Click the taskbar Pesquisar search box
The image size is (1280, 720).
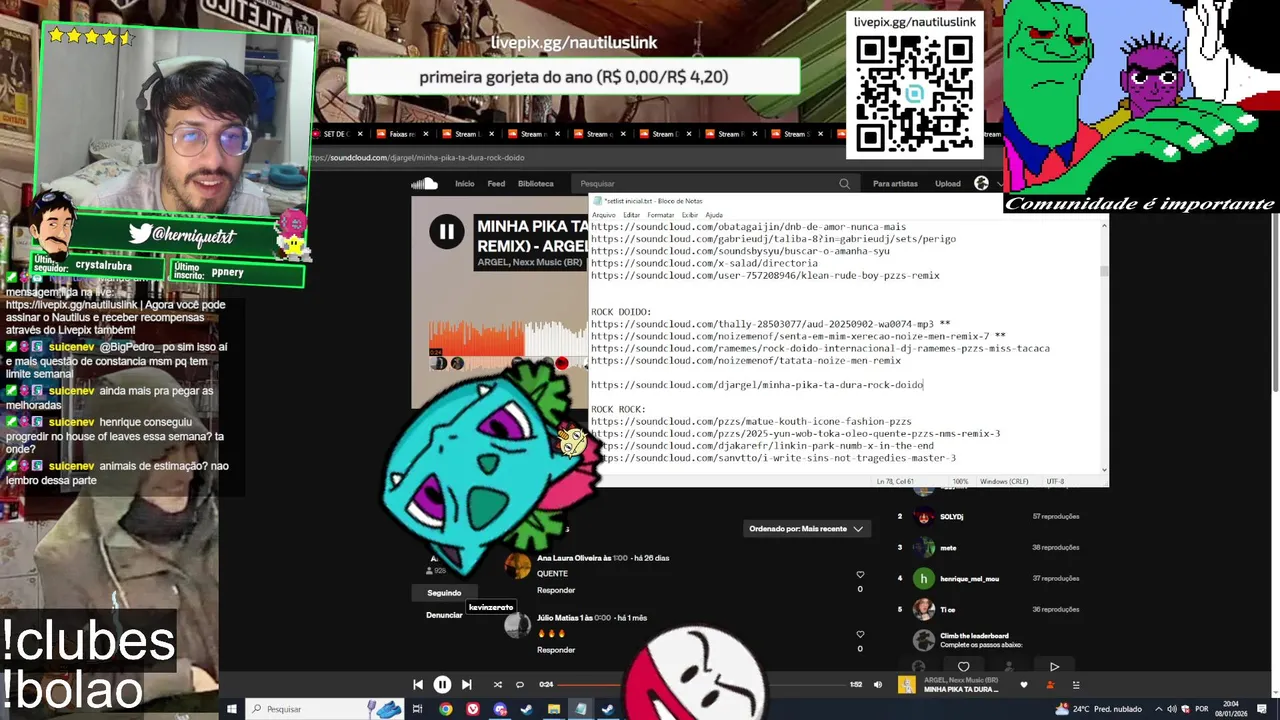324,709
